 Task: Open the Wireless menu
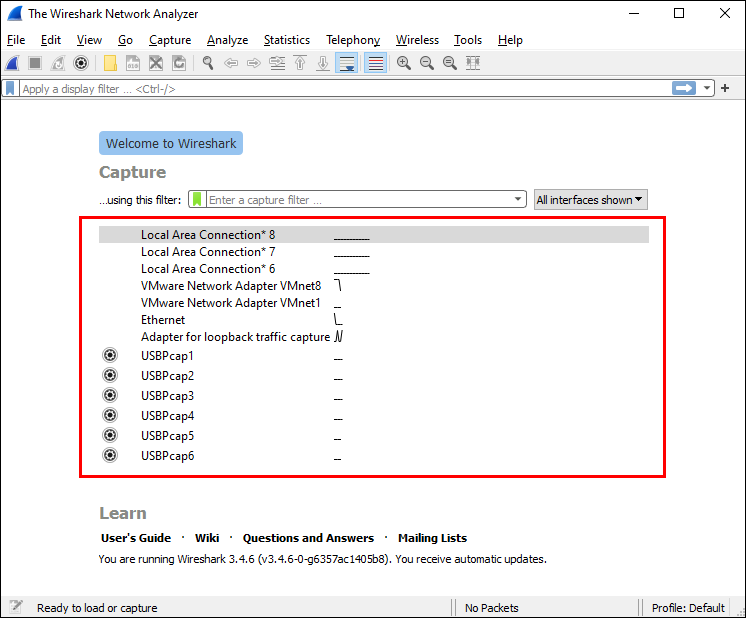pos(417,40)
